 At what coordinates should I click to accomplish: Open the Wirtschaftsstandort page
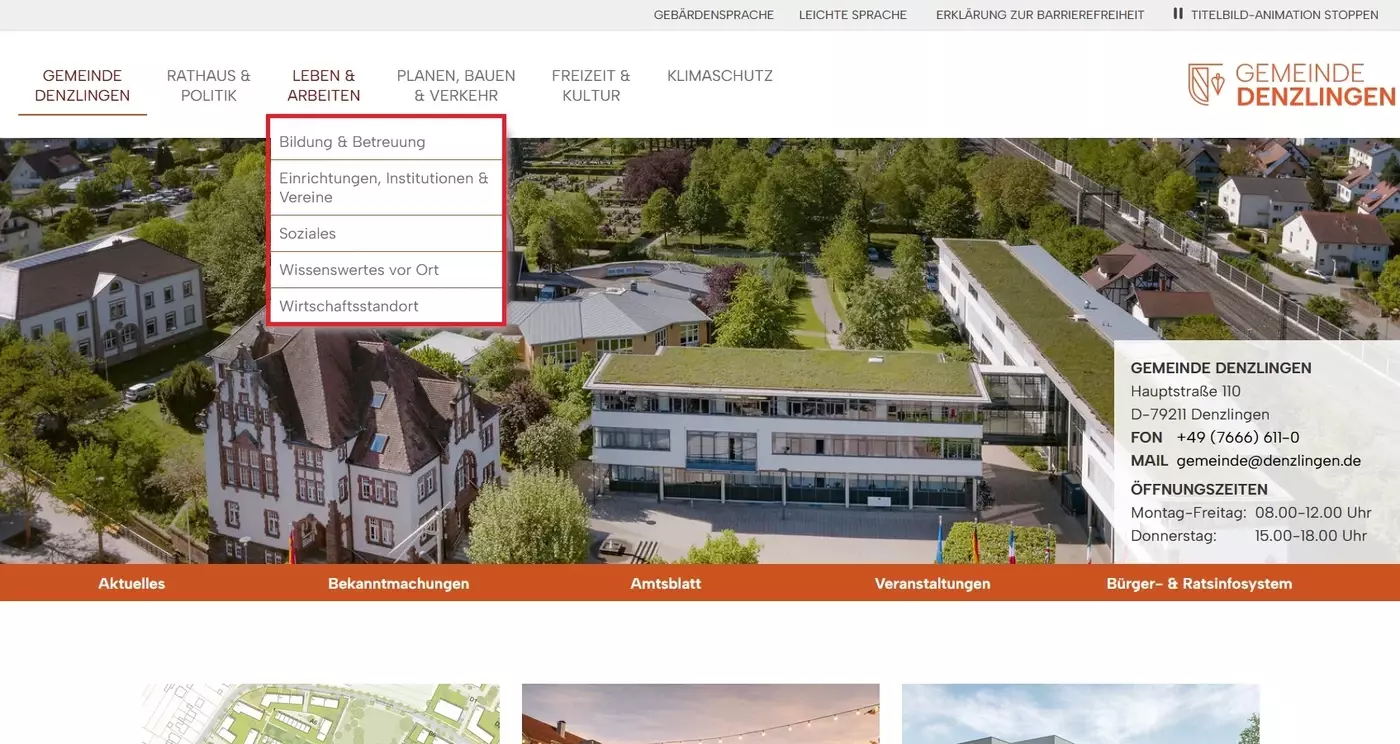pos(349,305)
